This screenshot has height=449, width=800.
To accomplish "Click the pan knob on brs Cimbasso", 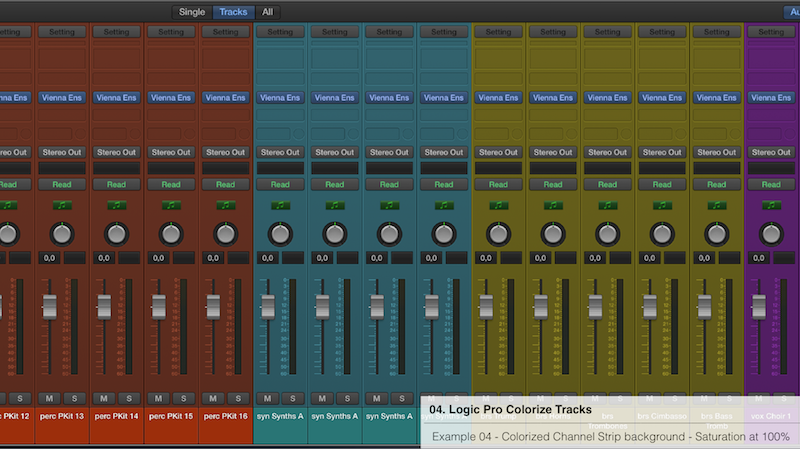I will click(662, 234).
